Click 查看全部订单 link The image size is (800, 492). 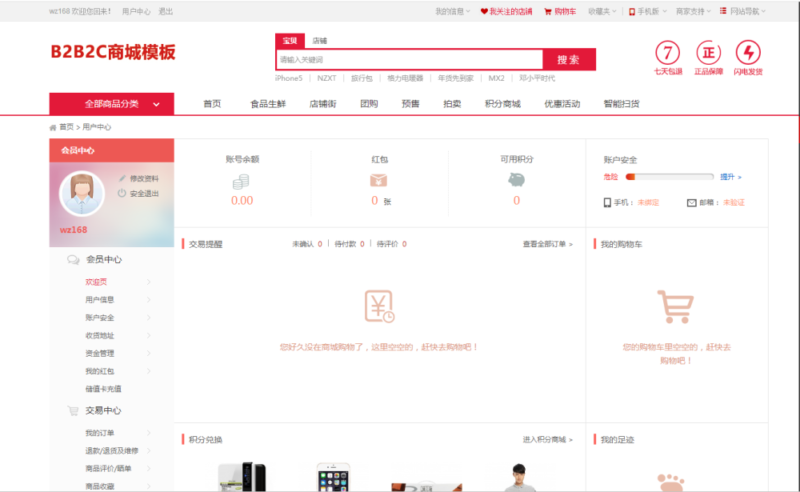(x=547, y=244)
